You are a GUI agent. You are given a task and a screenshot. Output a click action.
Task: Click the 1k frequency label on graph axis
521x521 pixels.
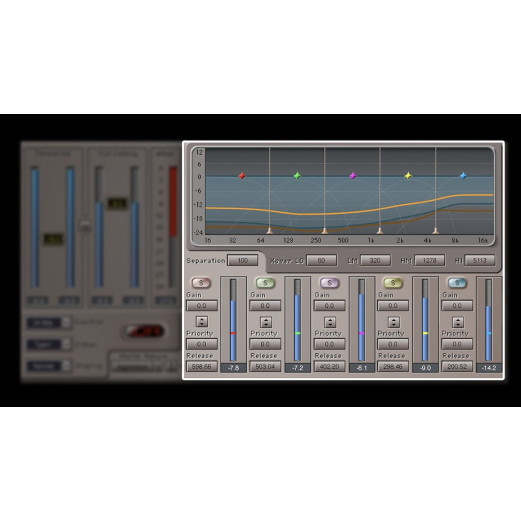click(371, 240)
